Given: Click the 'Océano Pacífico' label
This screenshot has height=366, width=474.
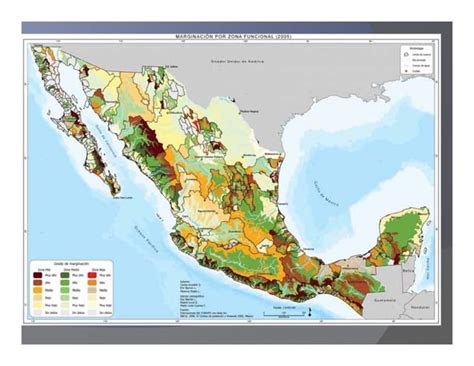Looking at the screenshot, I should pyautogui.click(x=146, y=239).
